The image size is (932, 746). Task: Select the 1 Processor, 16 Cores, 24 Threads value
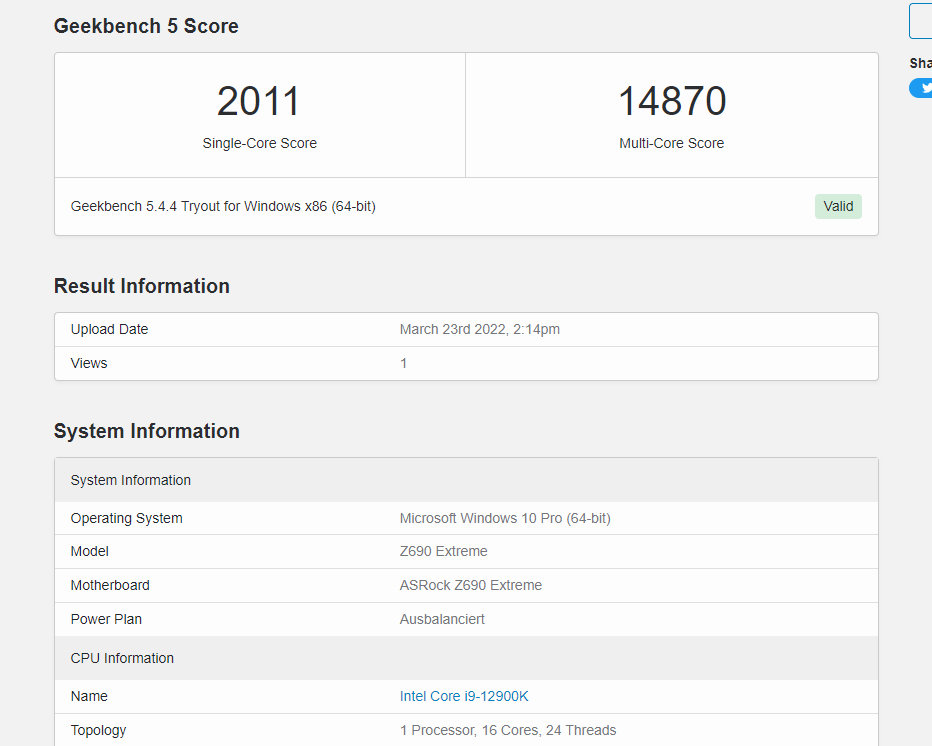point(508,731)
